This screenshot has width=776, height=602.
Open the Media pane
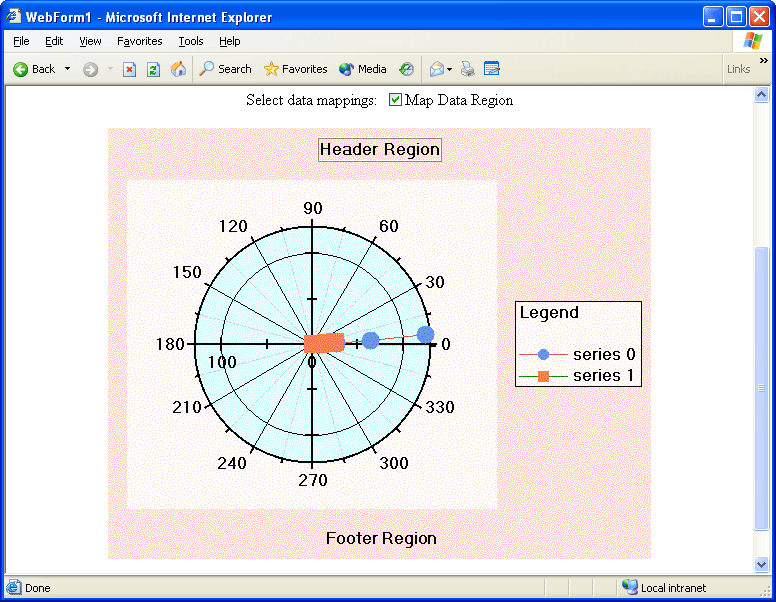(362, 69)
